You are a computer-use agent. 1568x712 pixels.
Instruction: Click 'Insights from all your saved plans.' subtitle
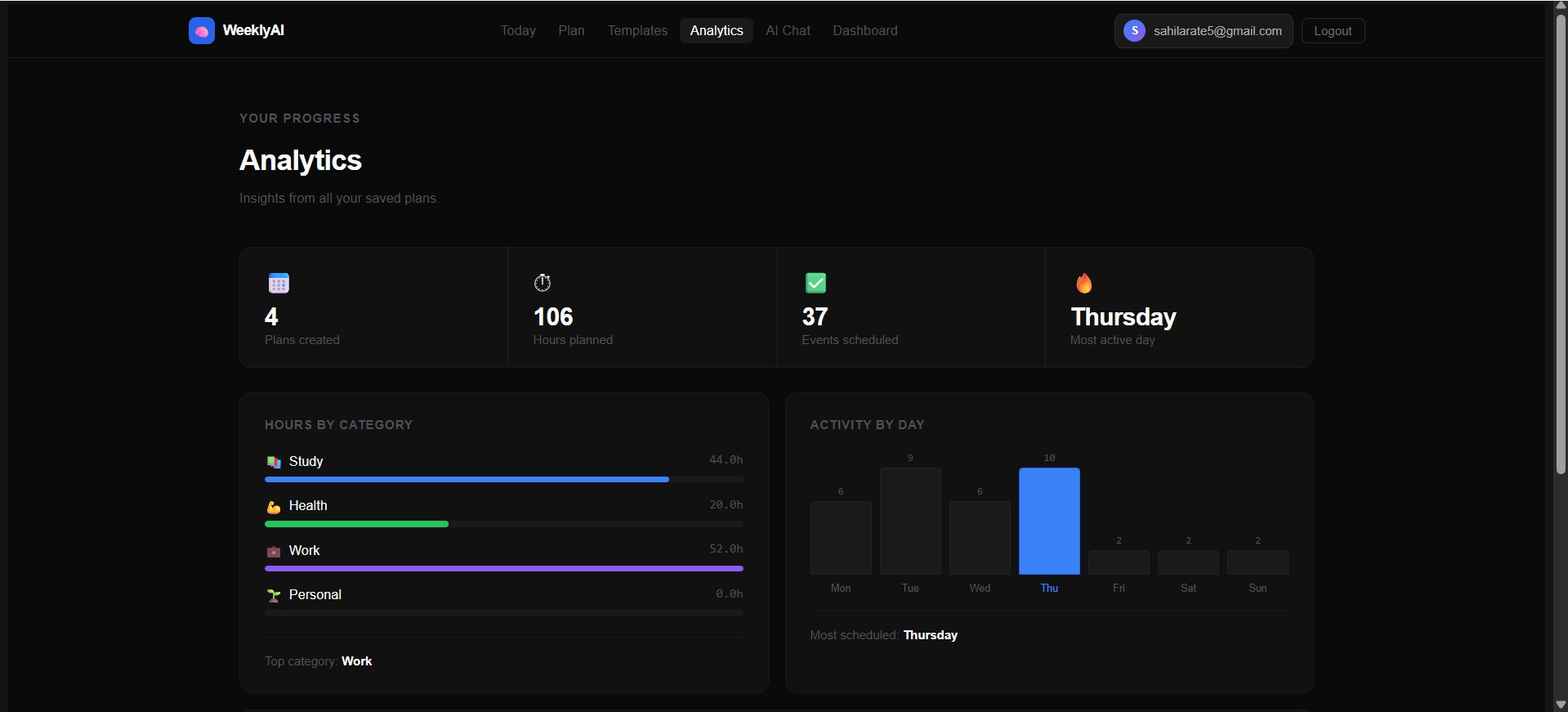coord(339,199)
